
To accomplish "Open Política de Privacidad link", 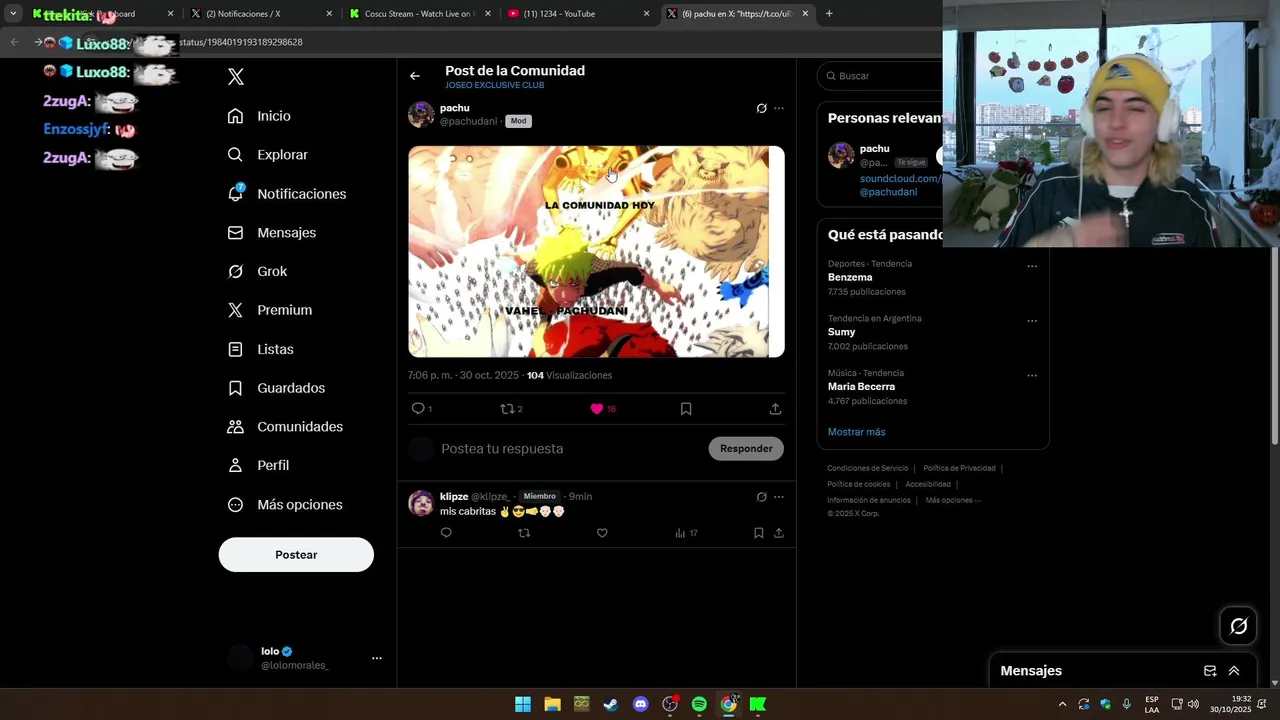I will (x=959, y=468).
